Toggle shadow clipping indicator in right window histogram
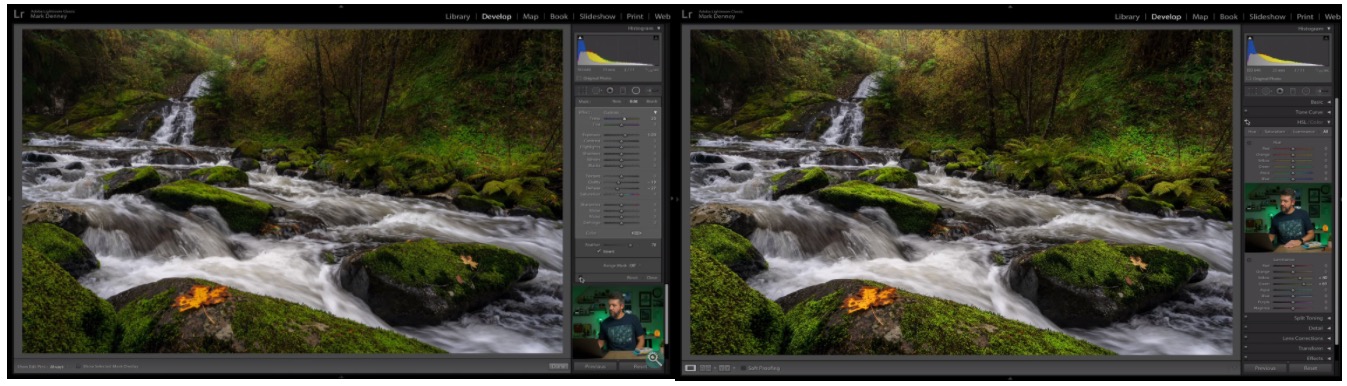This screenshot has height=386, width=1347. 1249,39
